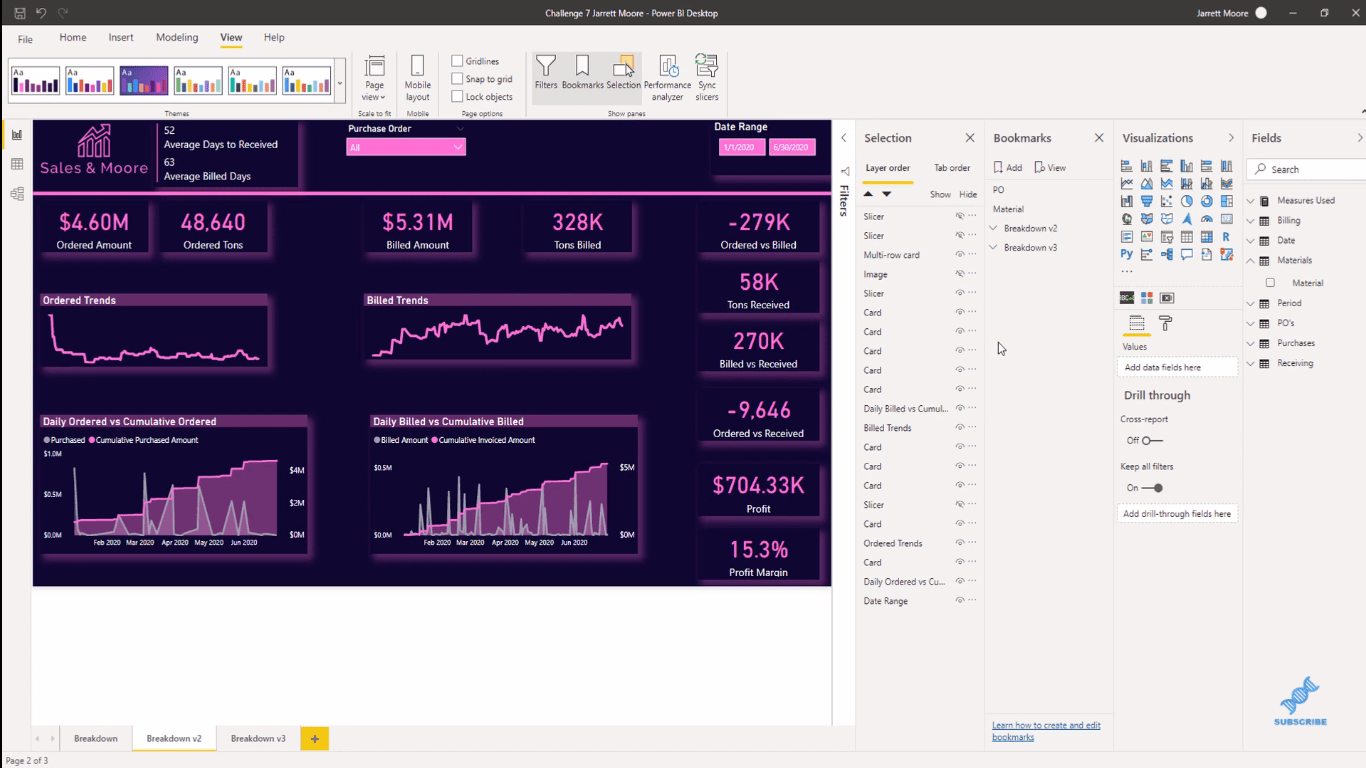Check the Lock objects option
1366x768 pixels.
tap(457, 97)
